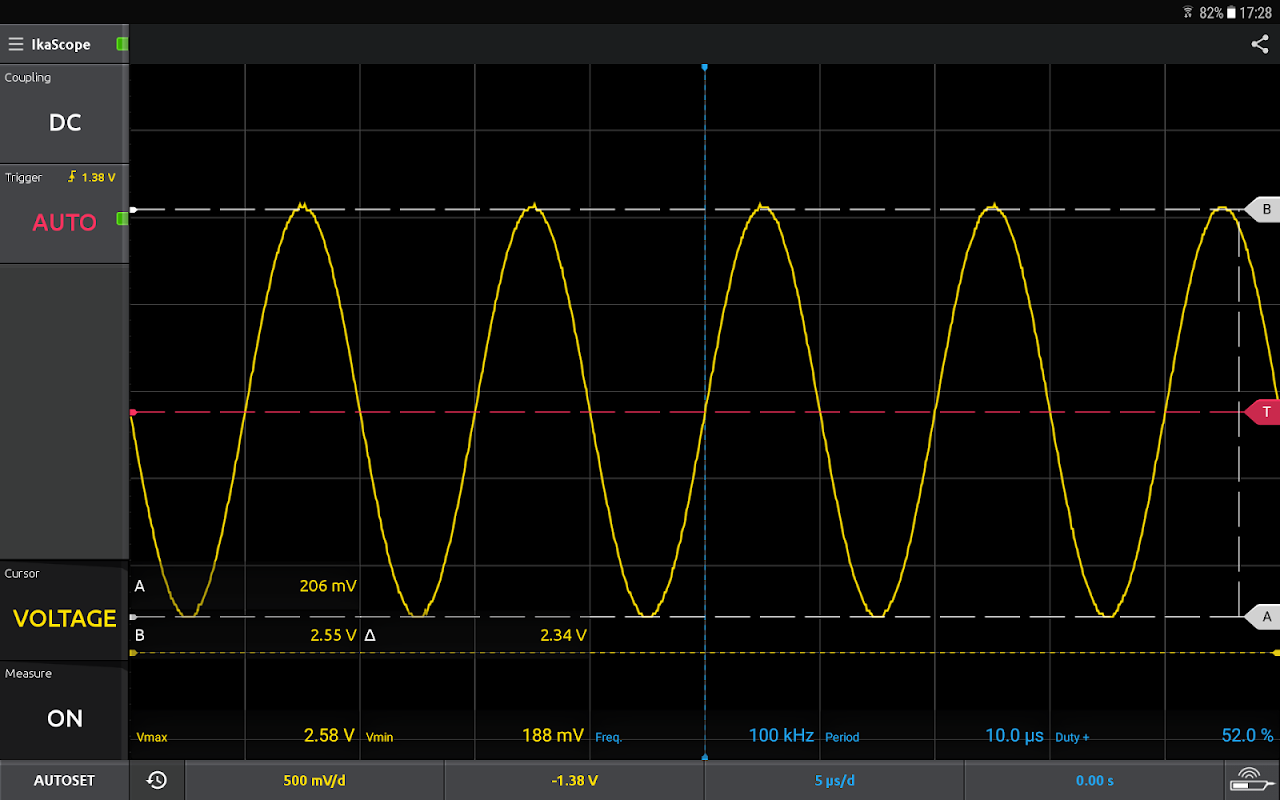Image resolution: width=1280 pixels, height=800 pixels.
Task: Open the 5 µs/d time base setting
Action: [834, 780]
